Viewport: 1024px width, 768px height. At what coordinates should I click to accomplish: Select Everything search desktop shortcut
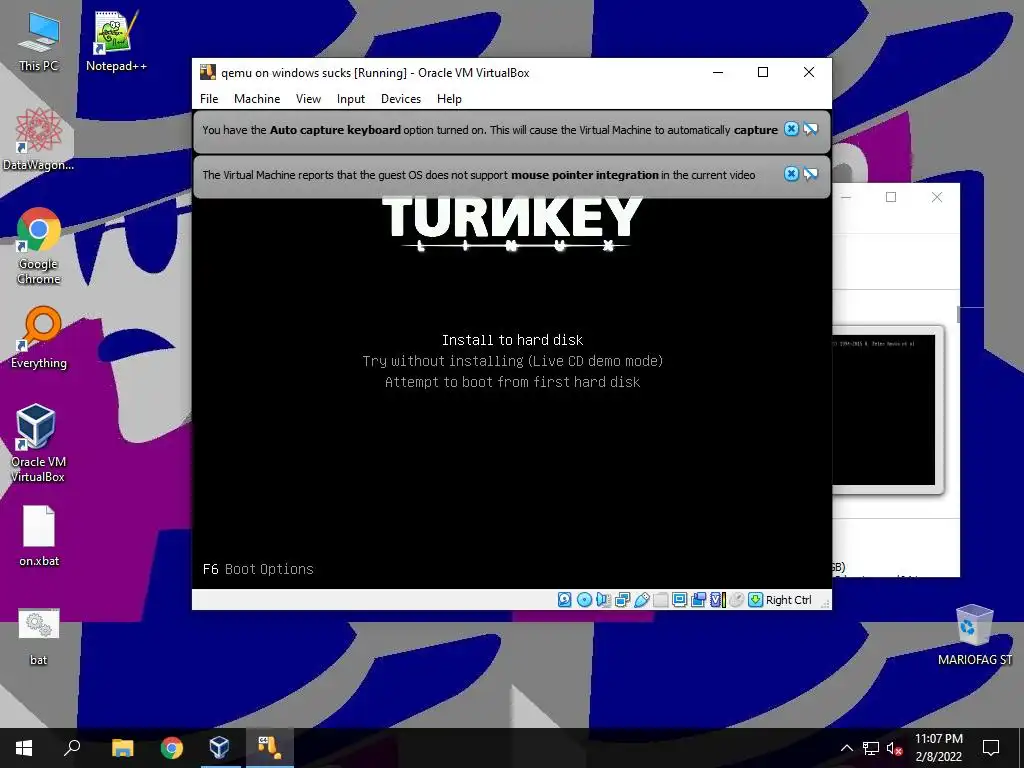pos(39,338)
